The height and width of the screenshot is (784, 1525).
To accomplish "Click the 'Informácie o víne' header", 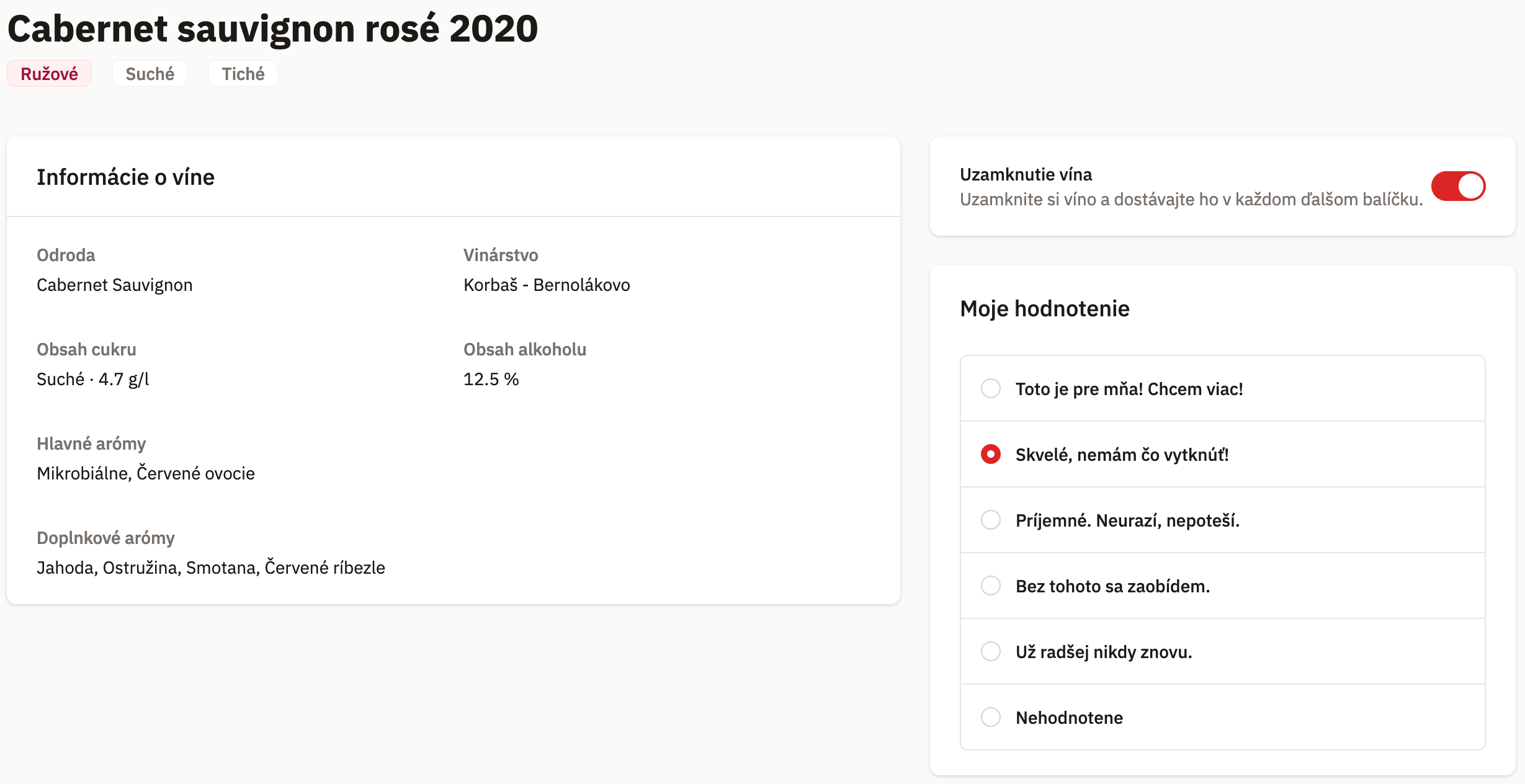I will click(x=125, y=177).
